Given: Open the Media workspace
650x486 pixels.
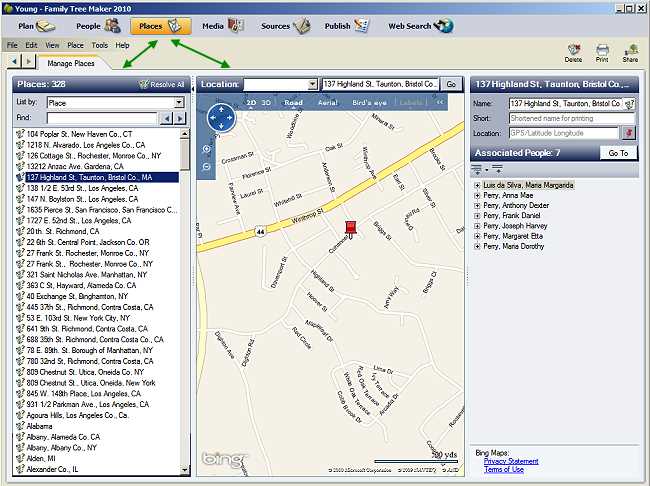Looking at the screenshot, I should (223, 26).
